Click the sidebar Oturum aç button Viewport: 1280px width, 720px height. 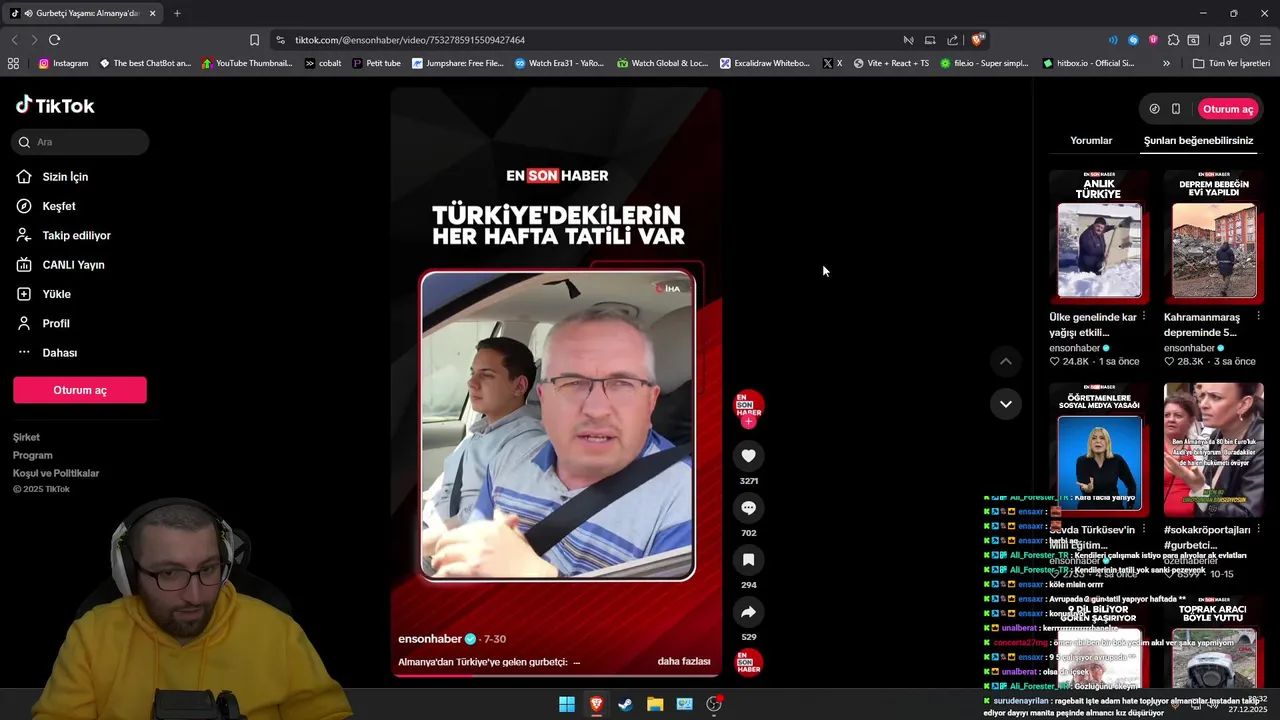(x=80, y=390)
